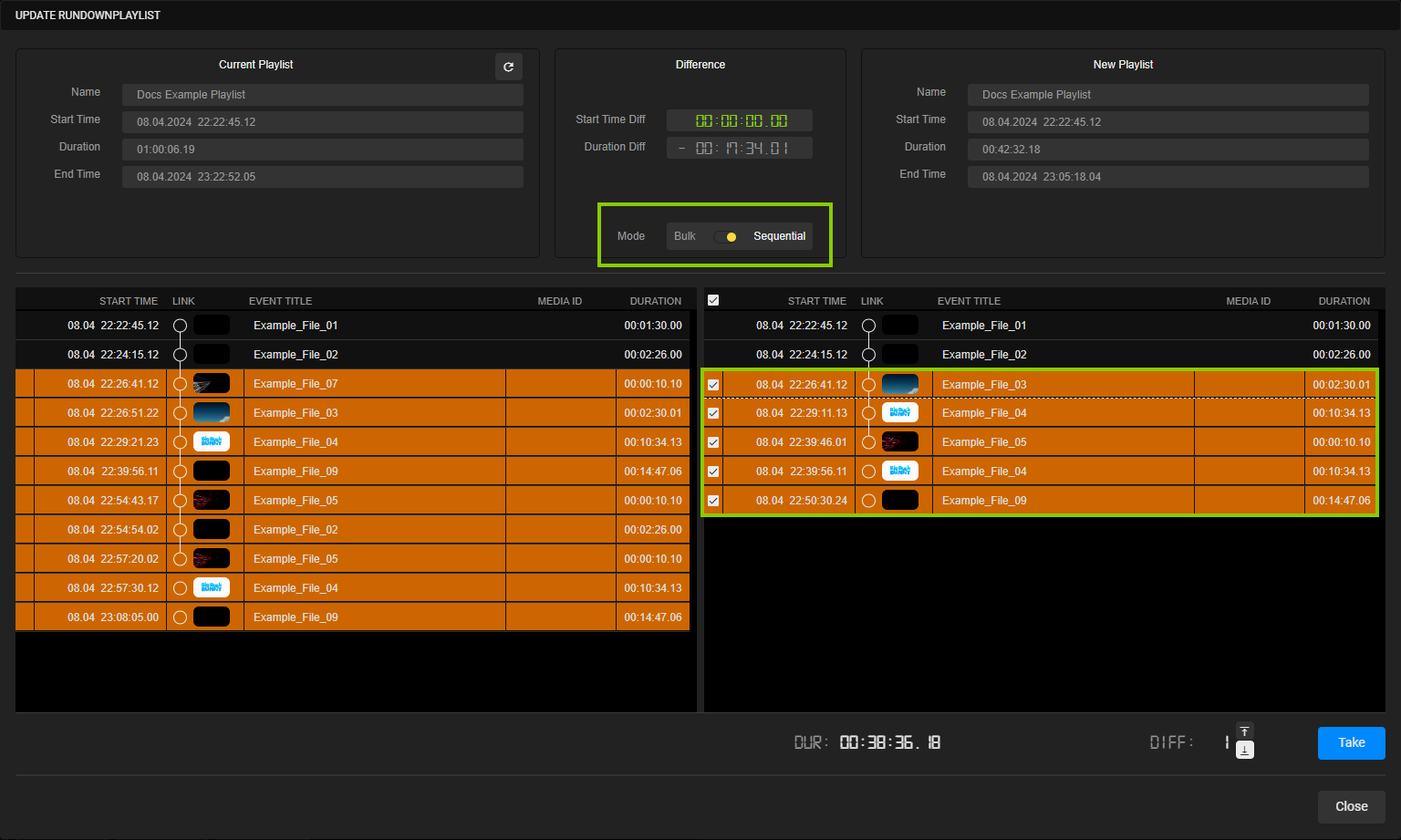
Task: Click the link circle icon next to Example_File_01
Action: click(180, 325)
